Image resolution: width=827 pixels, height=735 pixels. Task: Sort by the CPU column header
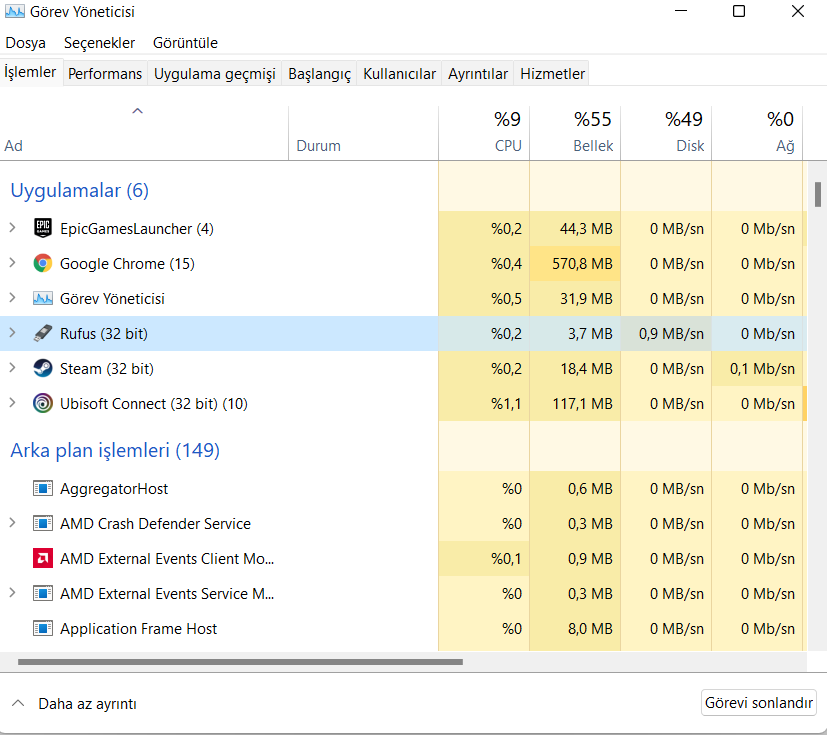point(484,133)
